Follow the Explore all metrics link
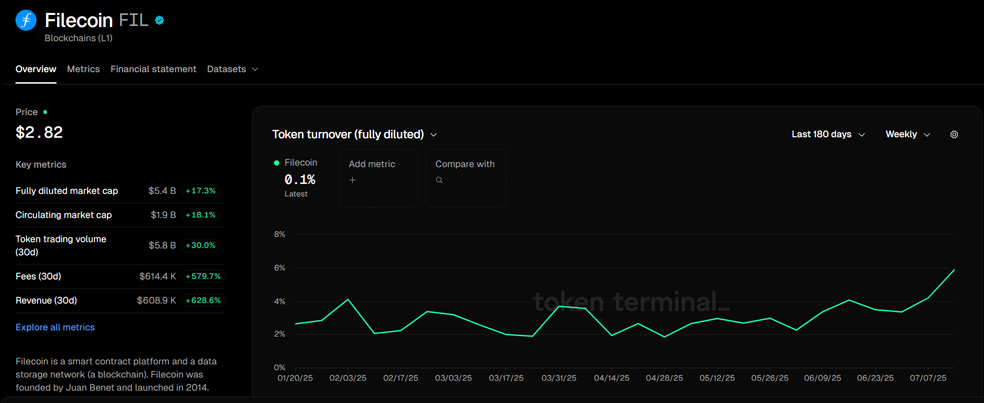Image resolution: width=984 pixels, height=403 pixels. click(x=55, y=327)
